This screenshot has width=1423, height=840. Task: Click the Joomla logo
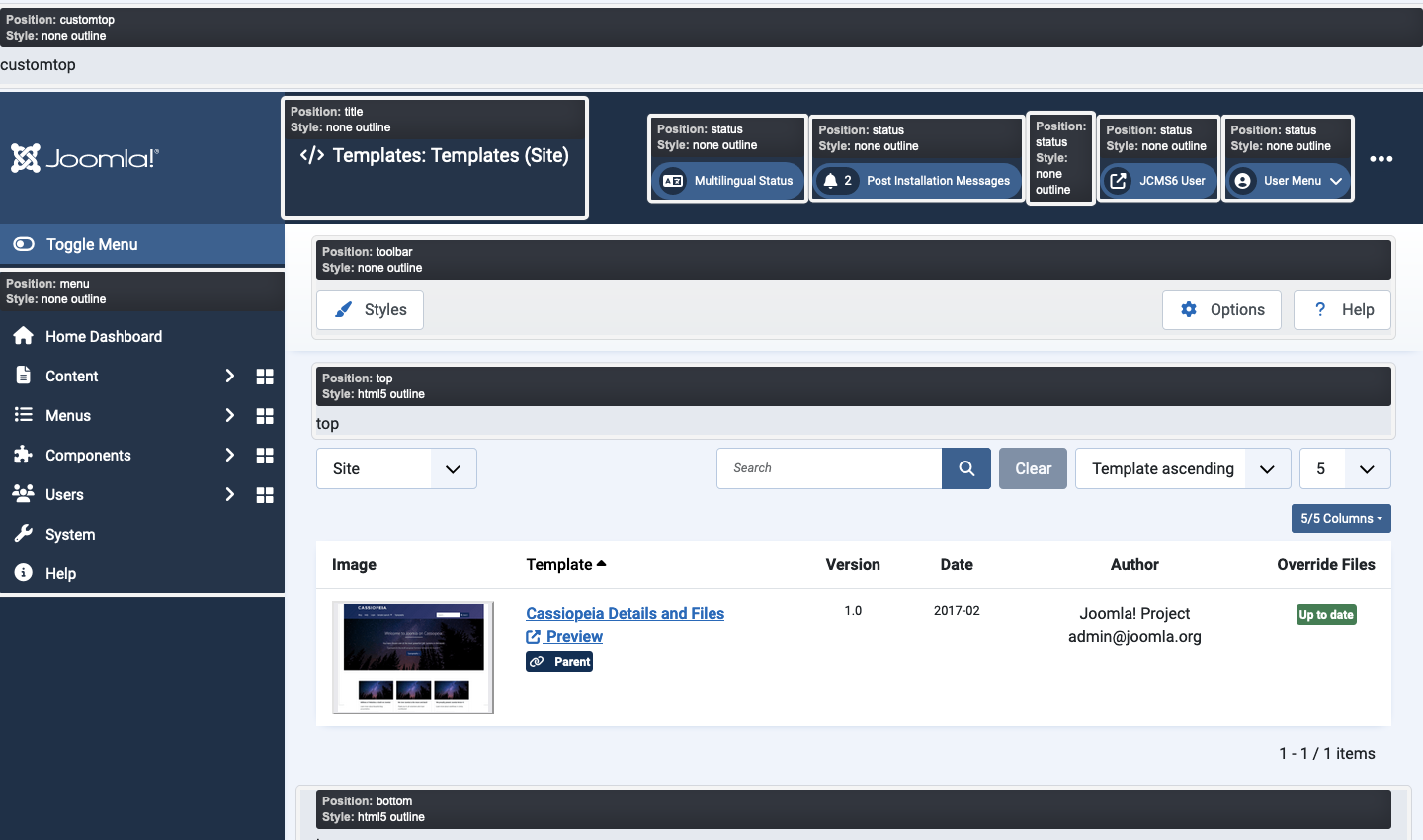[x=84, y=158]
